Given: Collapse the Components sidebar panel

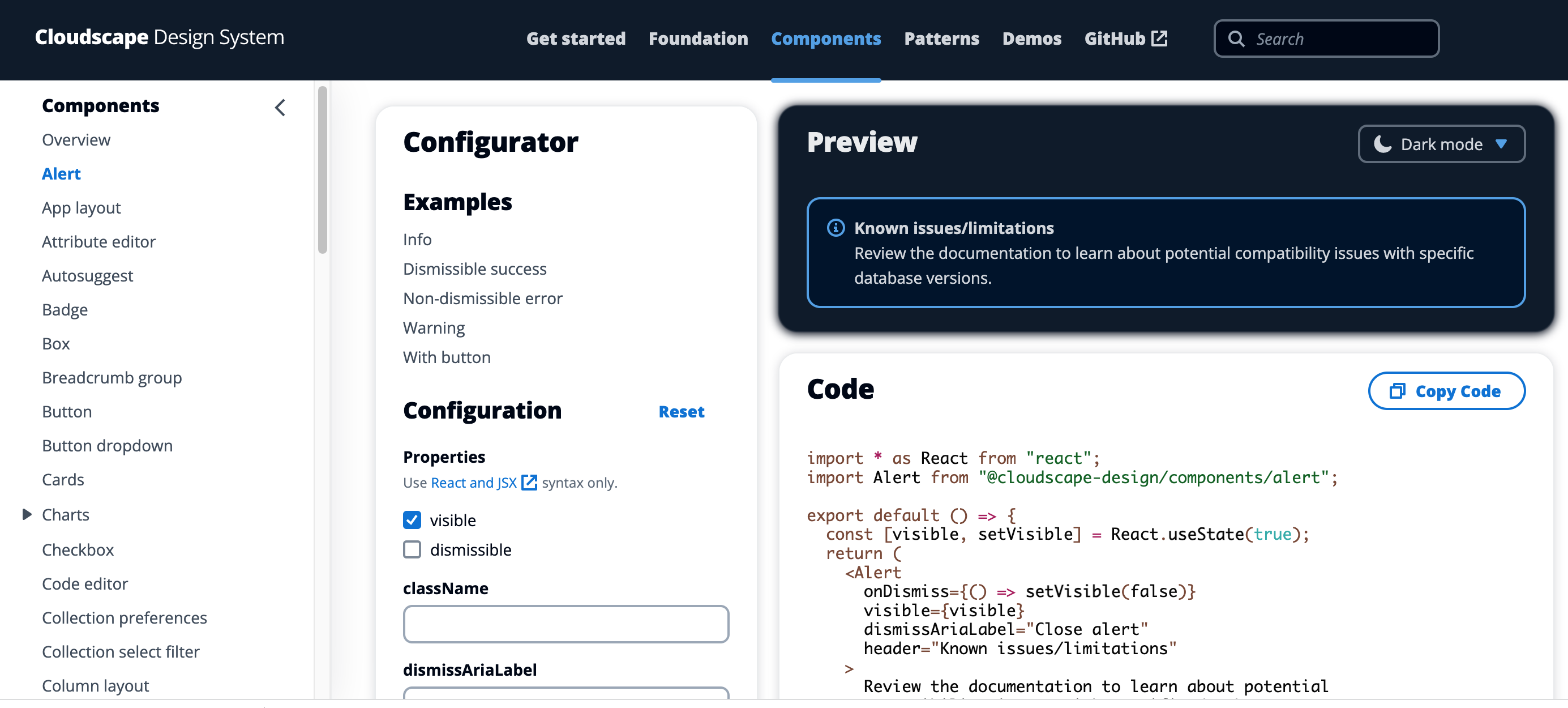Looking at the screenshot, I should pyautogui.click(x=280, y=107).
